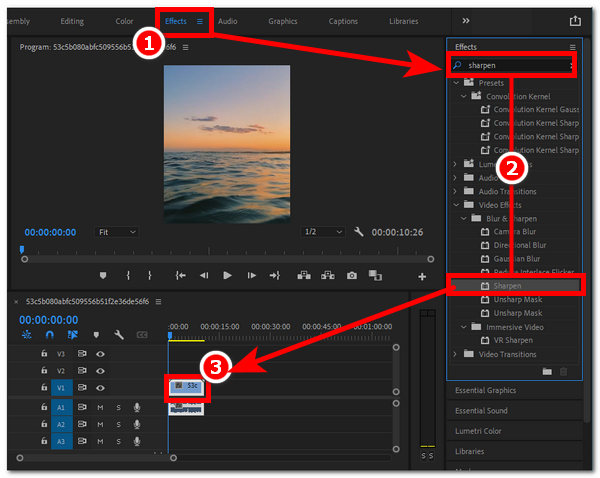Open timeline display settings wrench
Screen dimensions: 600x478
click(119, 335)
